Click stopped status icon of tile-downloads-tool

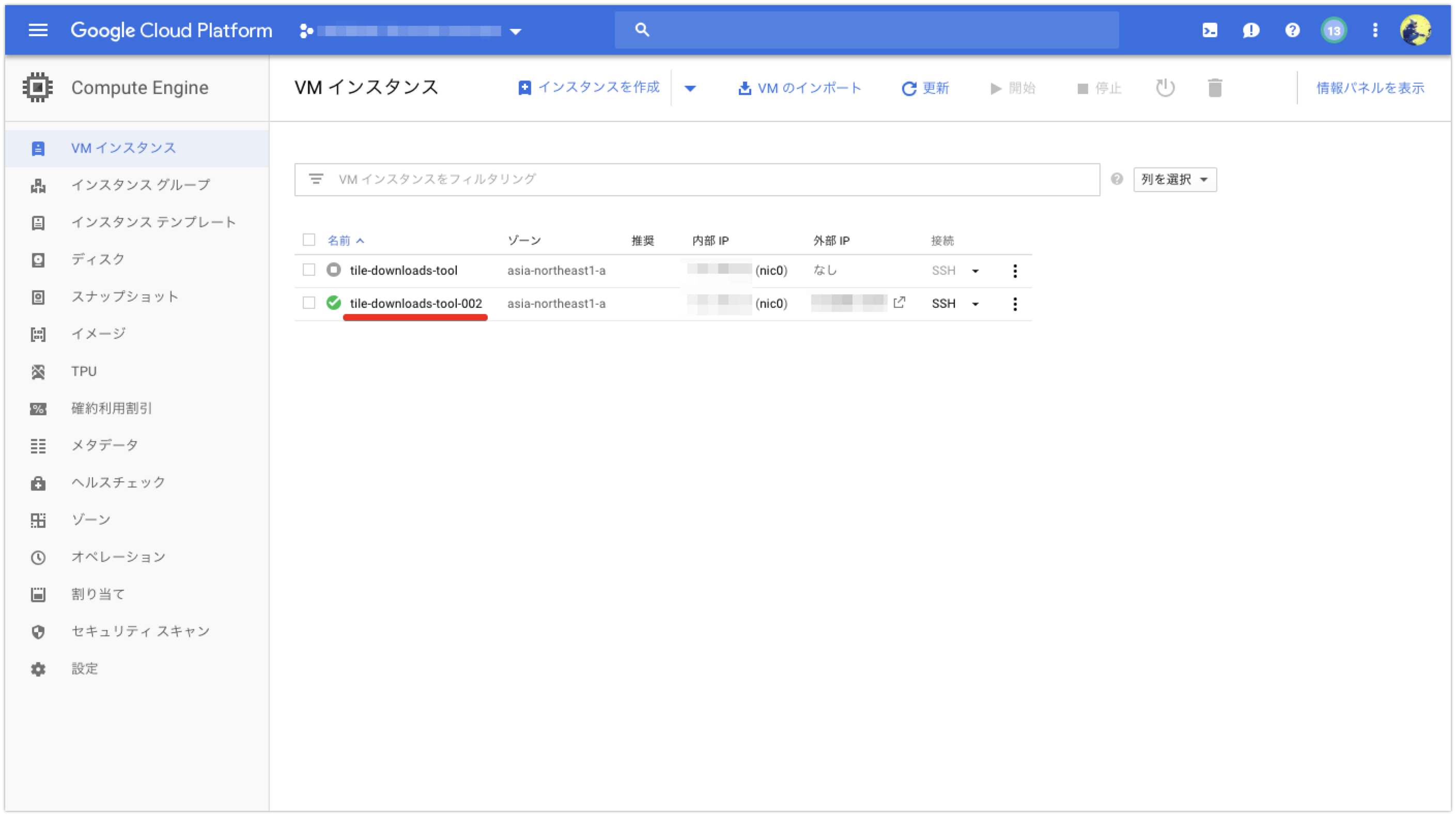click(x=333, y=270)
